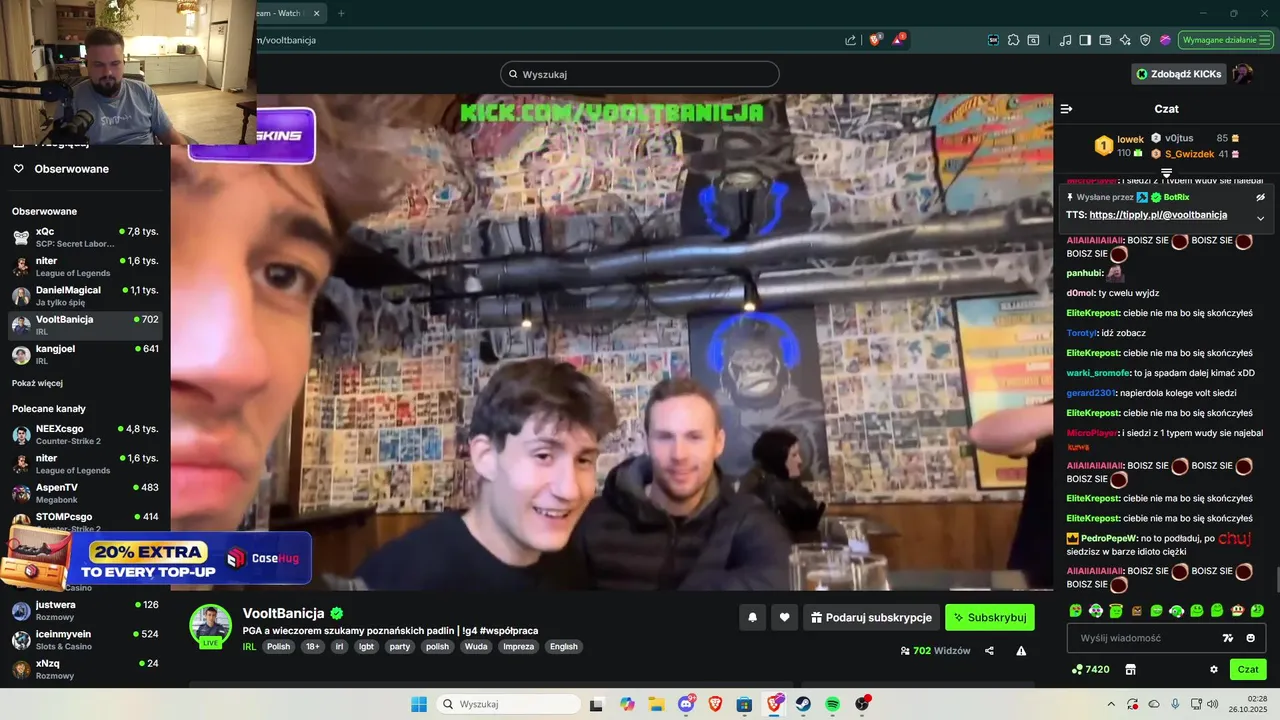This screenshot has height=720, width=1280.
Task: Open Discord from the taskbar
Action: point(686,704)
